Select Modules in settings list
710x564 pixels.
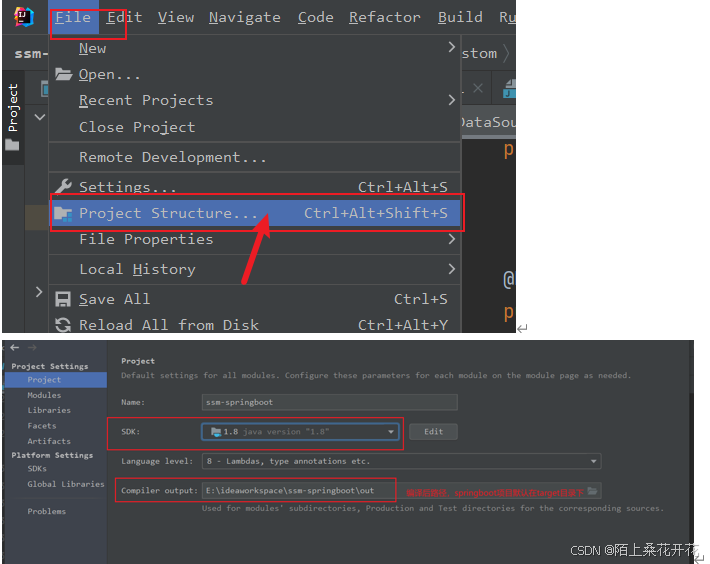[x=44, y=395]
